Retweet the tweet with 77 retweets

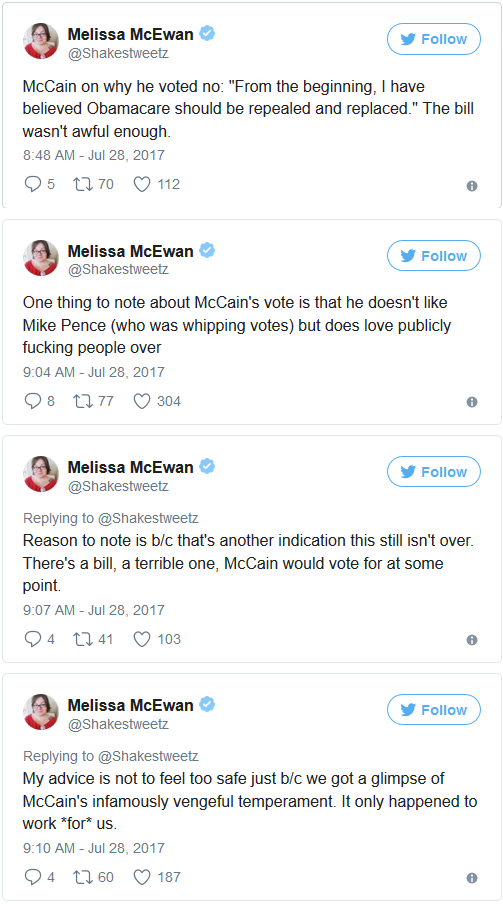click(x=82, y=401)
